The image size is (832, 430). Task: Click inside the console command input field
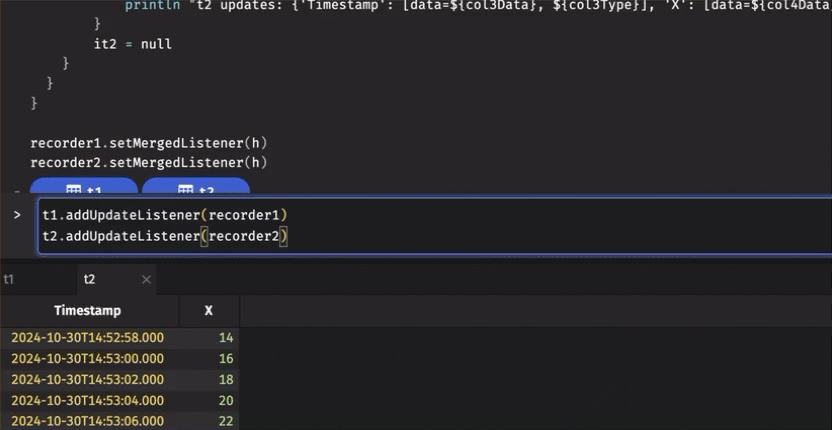pos(500,226)
